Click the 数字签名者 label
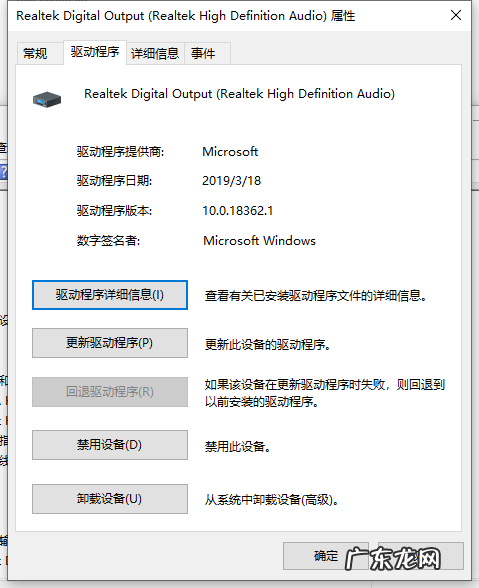This screenshot has height=588, width=479. click(x=108, y=241)
